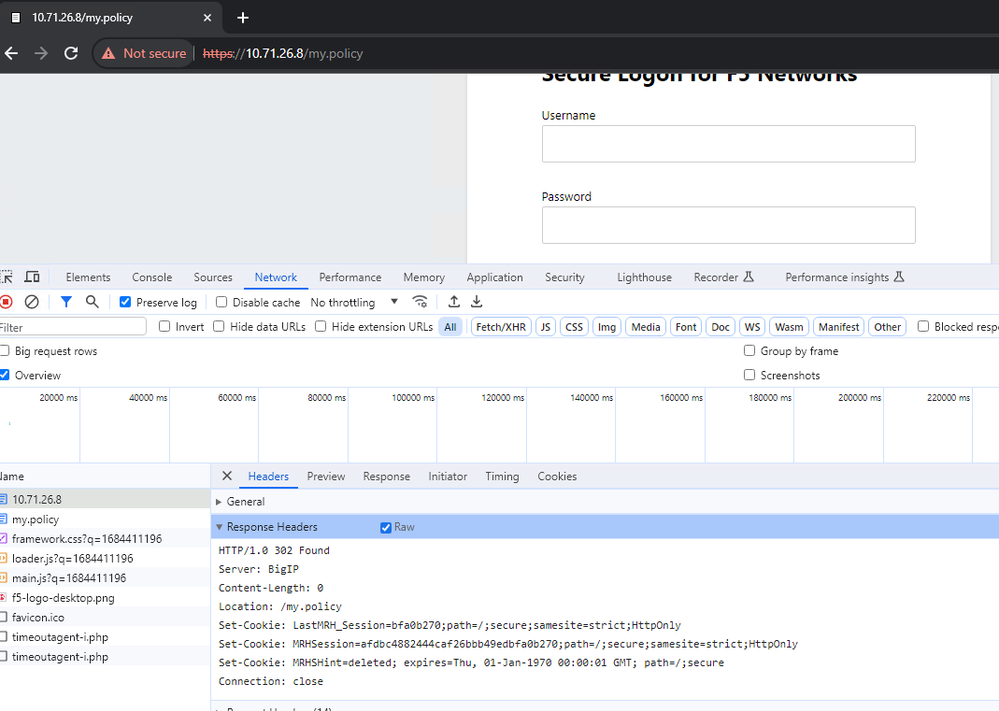Click the Username input field
999x711 pixels.
pyautogui.click(x=728, y=144)
